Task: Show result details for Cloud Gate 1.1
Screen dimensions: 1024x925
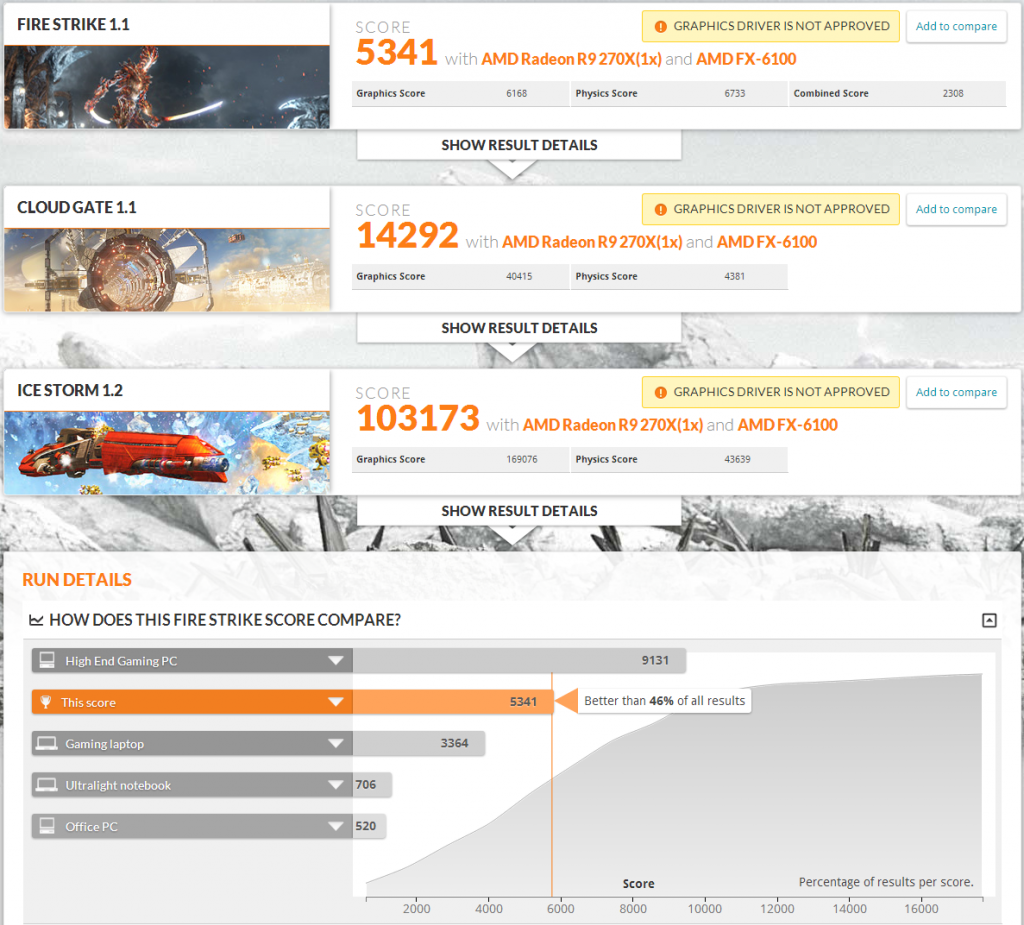Action: [519, 328]
